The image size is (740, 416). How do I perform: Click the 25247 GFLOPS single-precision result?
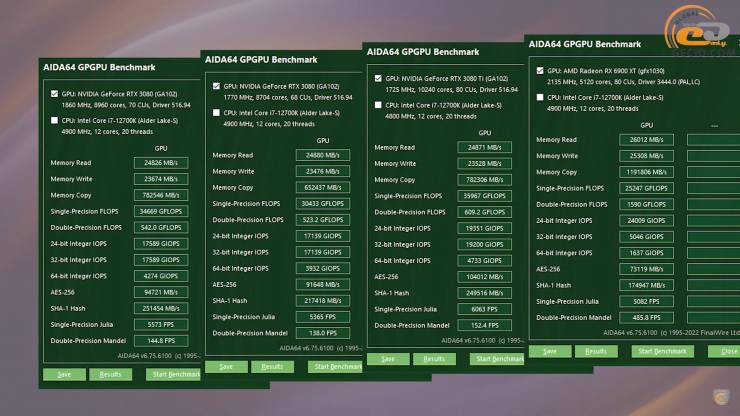[x=647, y=188]
